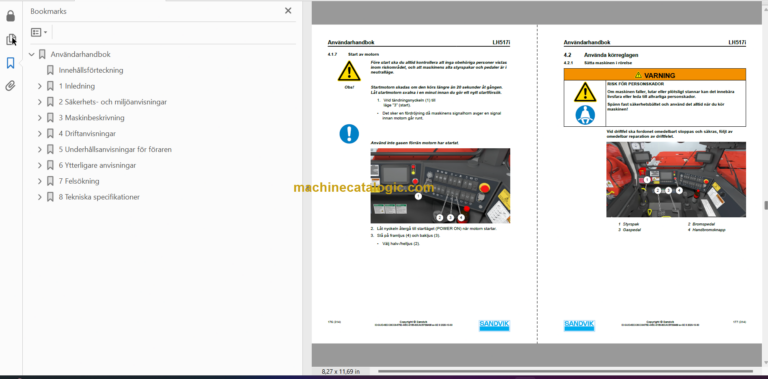Jump to 2 Säkerhets- och miljöanvisningar
Viewport: 768px width, 379px height.
point(113,102)
